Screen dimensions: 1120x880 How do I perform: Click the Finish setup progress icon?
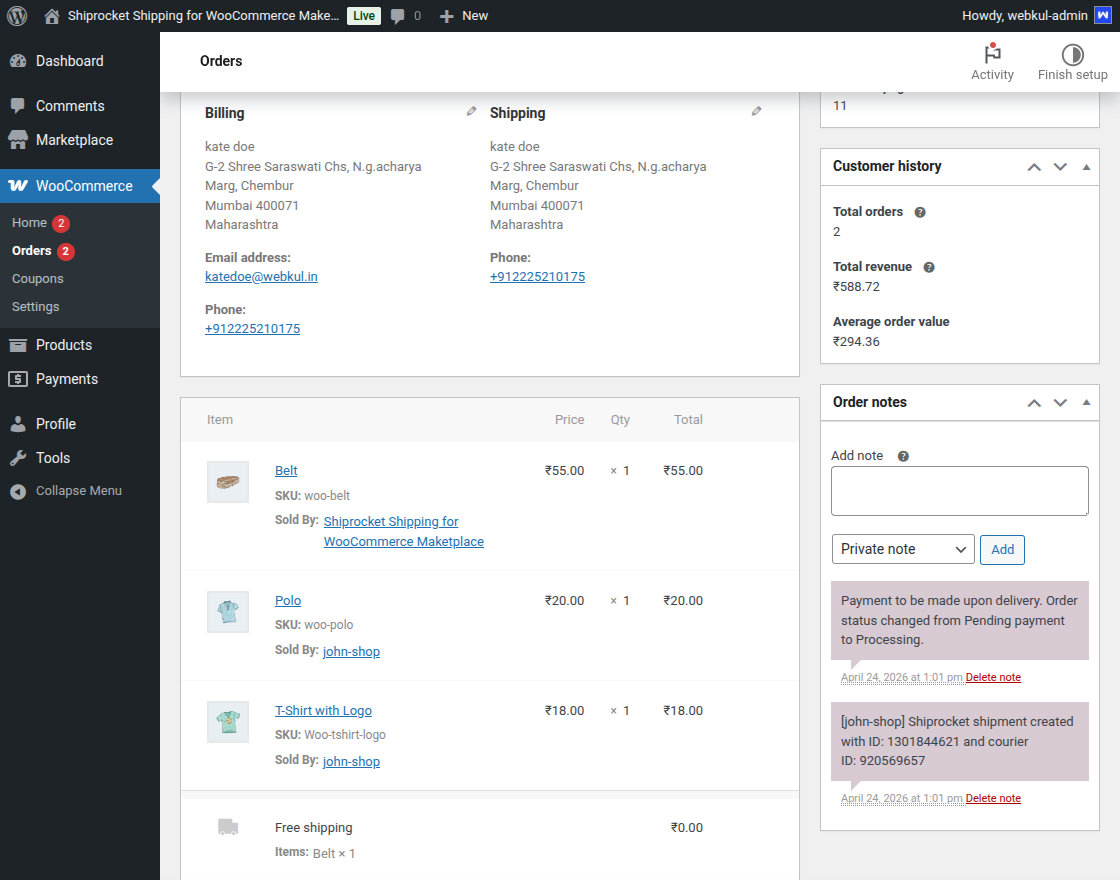[1072, 54]
